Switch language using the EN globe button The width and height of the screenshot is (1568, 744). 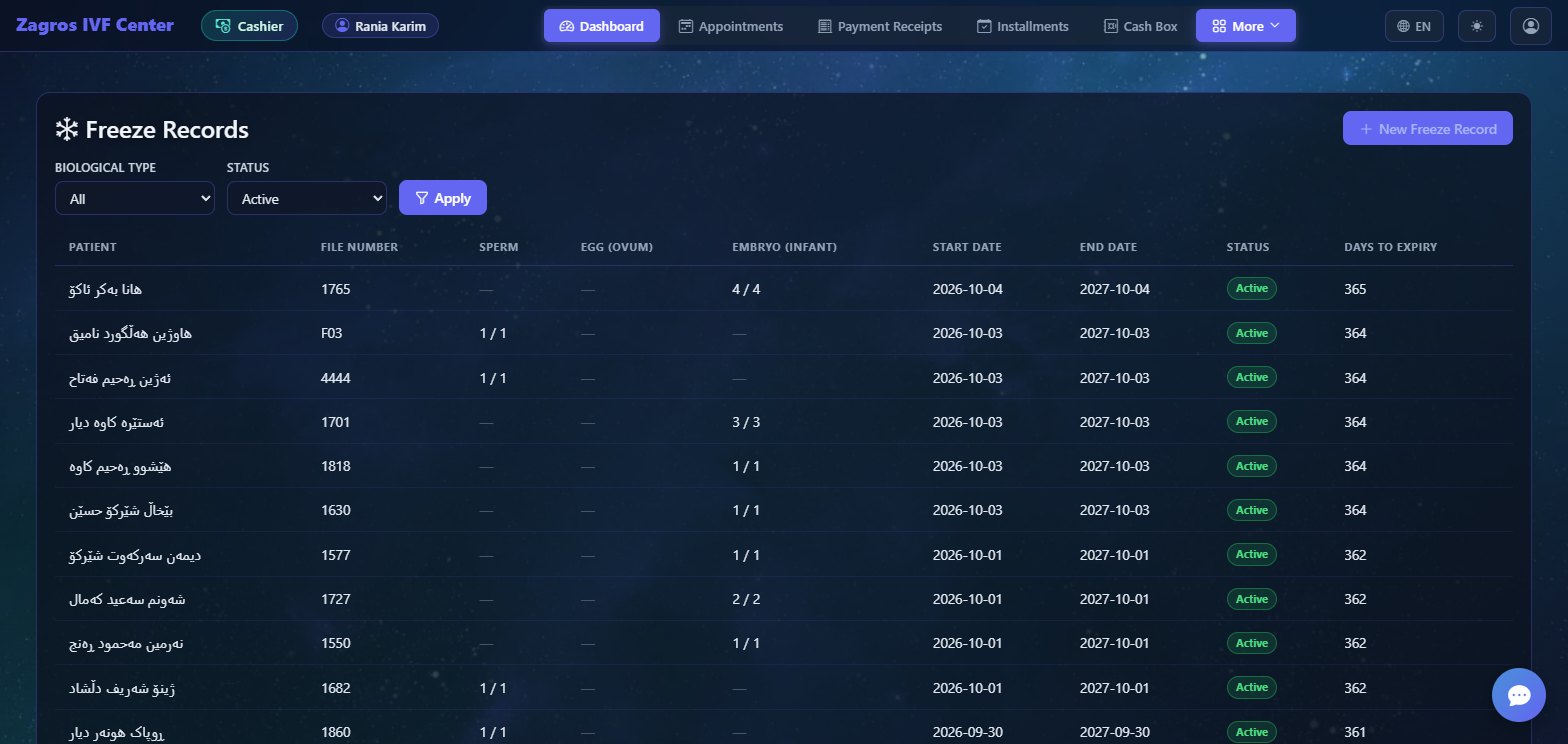[1414, 26]
